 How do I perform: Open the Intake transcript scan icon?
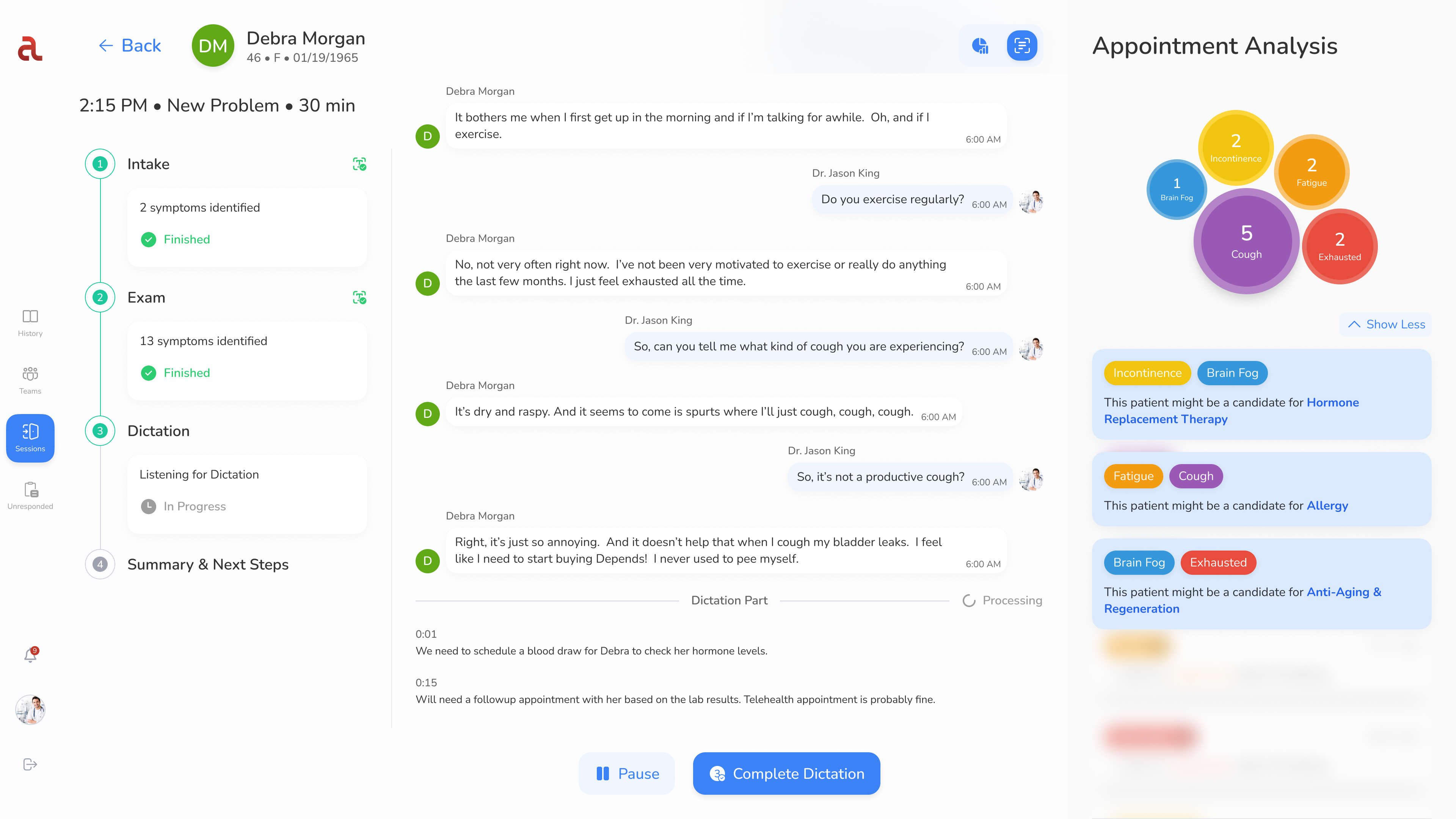[359, 164]
